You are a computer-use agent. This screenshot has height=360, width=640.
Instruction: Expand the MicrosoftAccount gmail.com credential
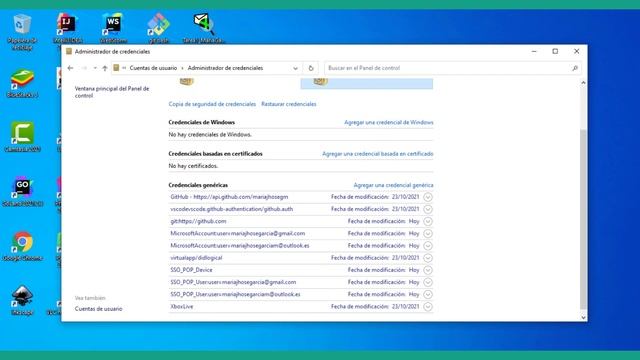click(x=428, y=234)
